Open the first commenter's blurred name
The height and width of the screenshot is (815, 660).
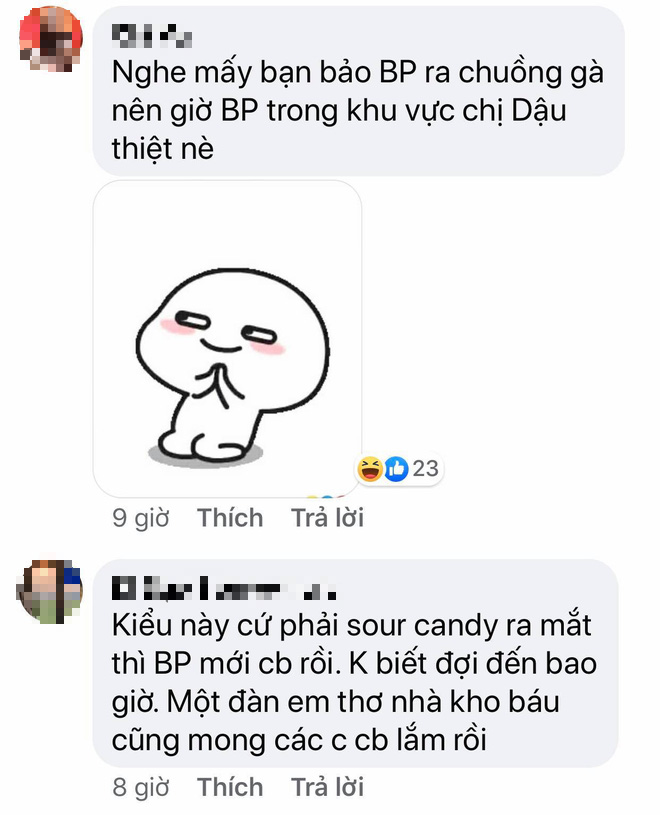(x=152, y=36)
